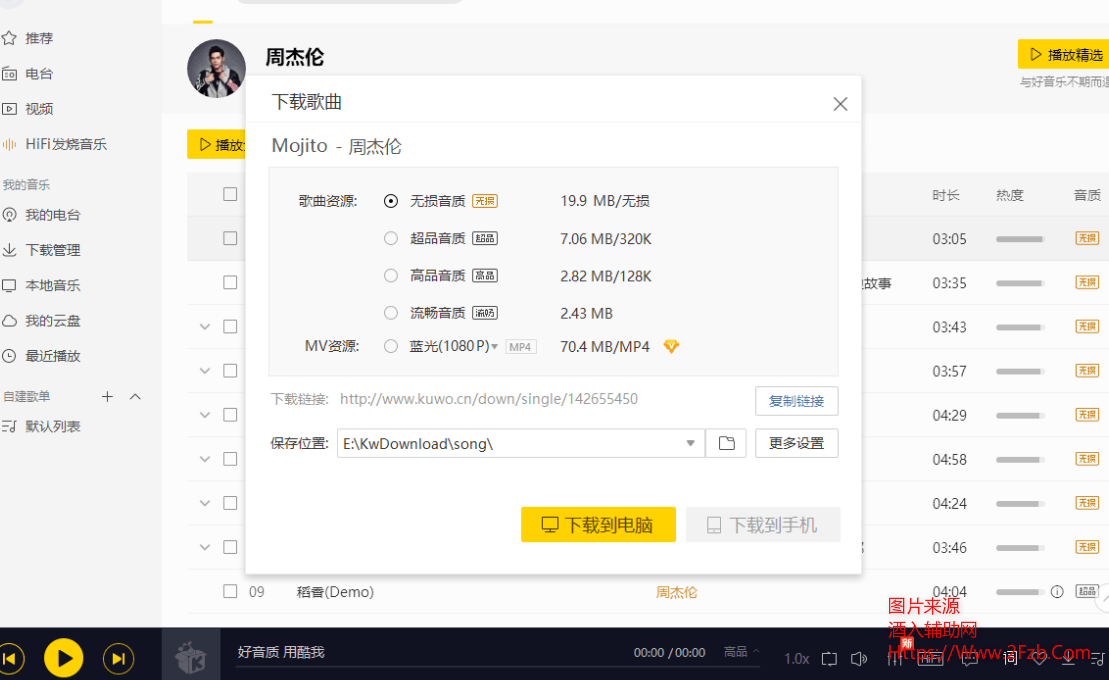Click the volume speaker icon

pyautogui.click(x=859, y=659)
